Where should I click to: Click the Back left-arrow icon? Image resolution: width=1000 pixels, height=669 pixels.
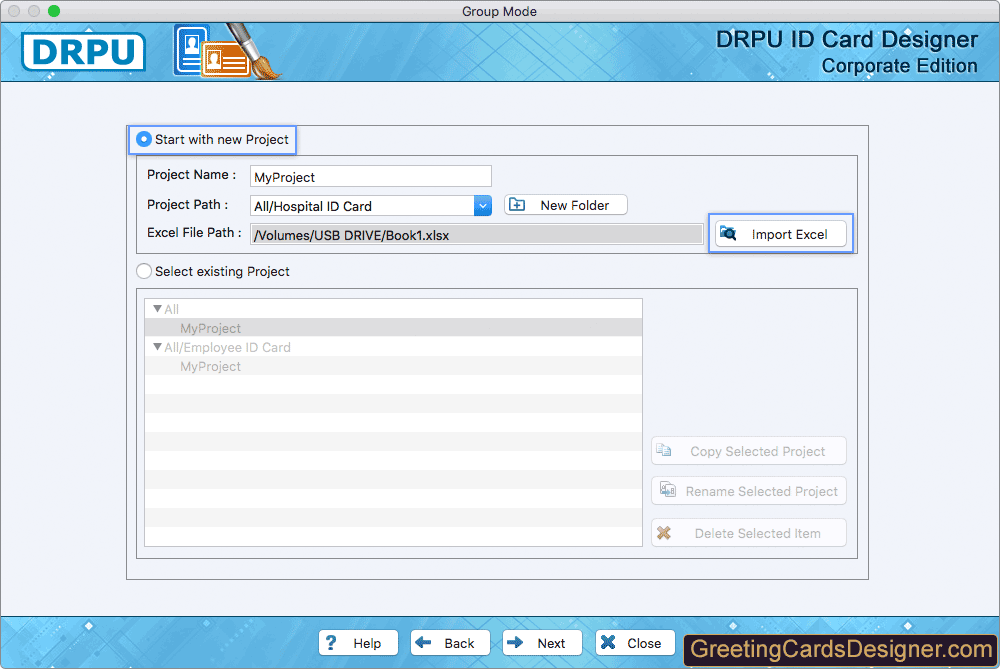(x=423, y=642)
